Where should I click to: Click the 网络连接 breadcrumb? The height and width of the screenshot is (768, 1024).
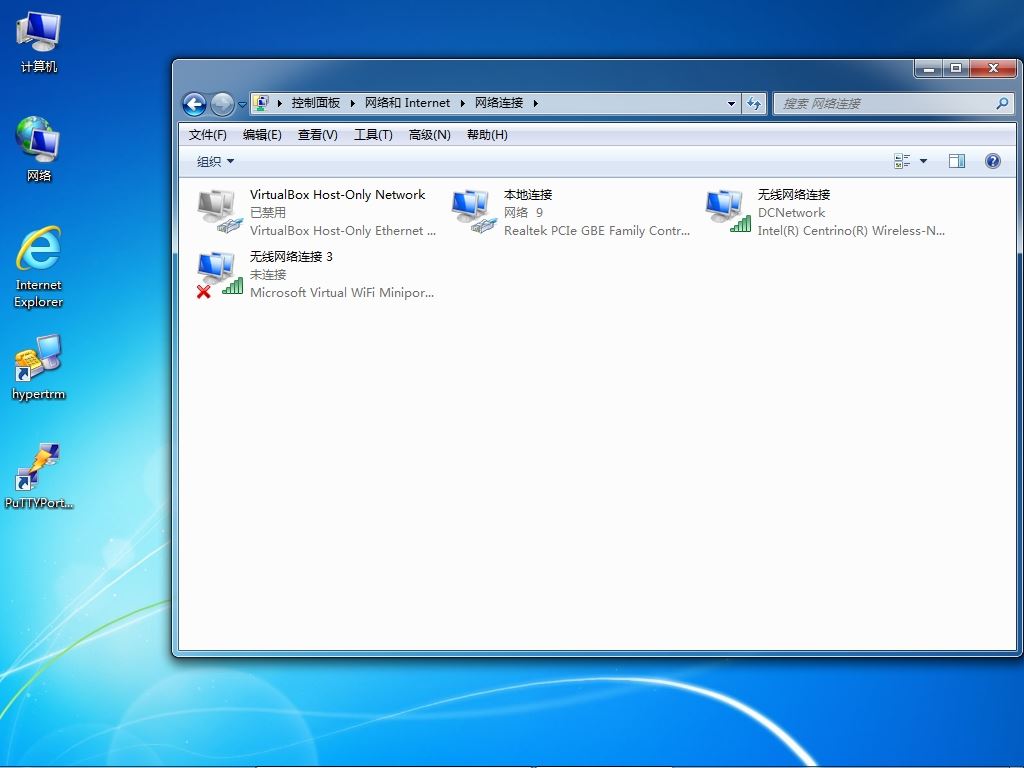coord(499,103)
